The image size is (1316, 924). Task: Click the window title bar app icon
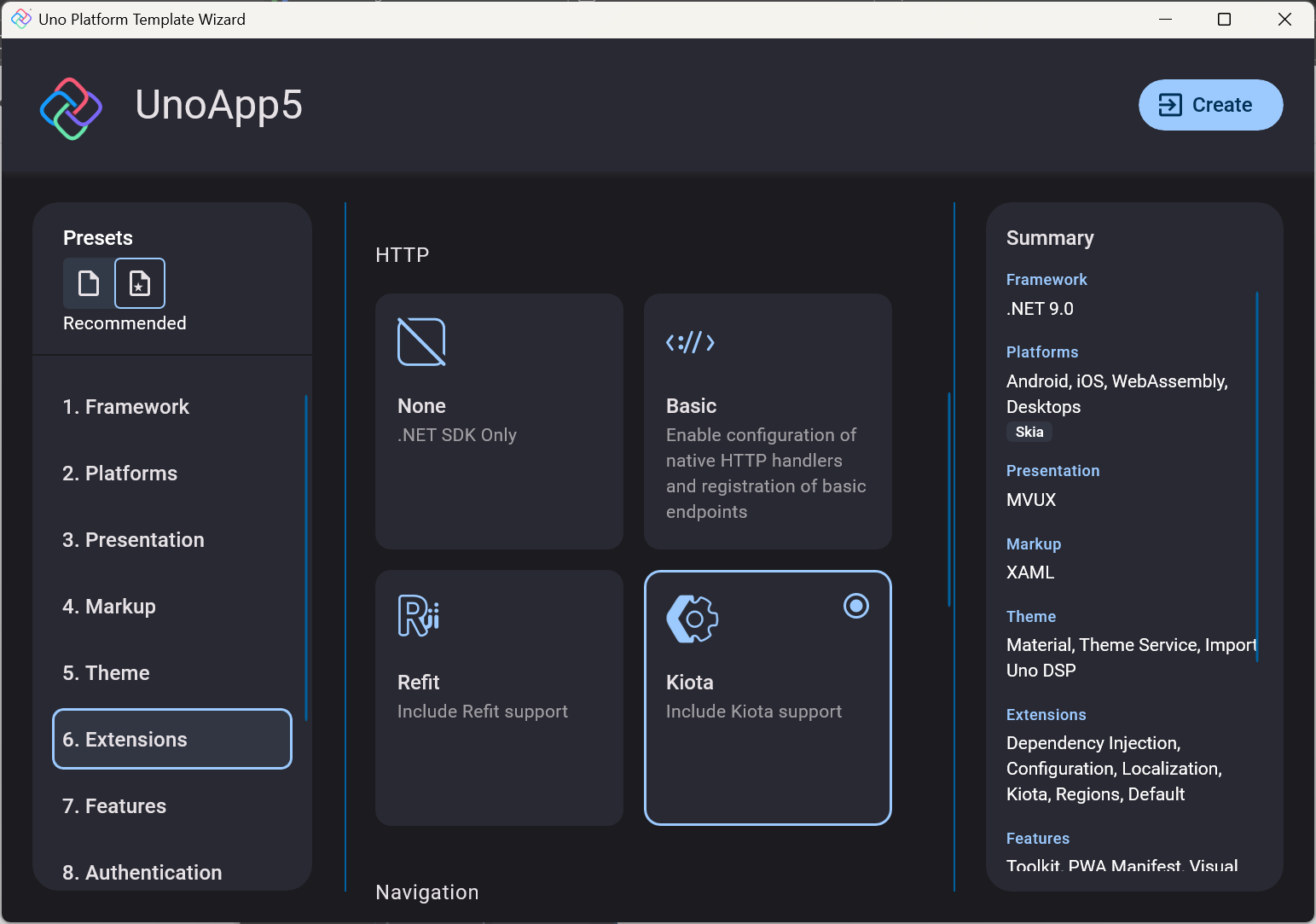21,19
